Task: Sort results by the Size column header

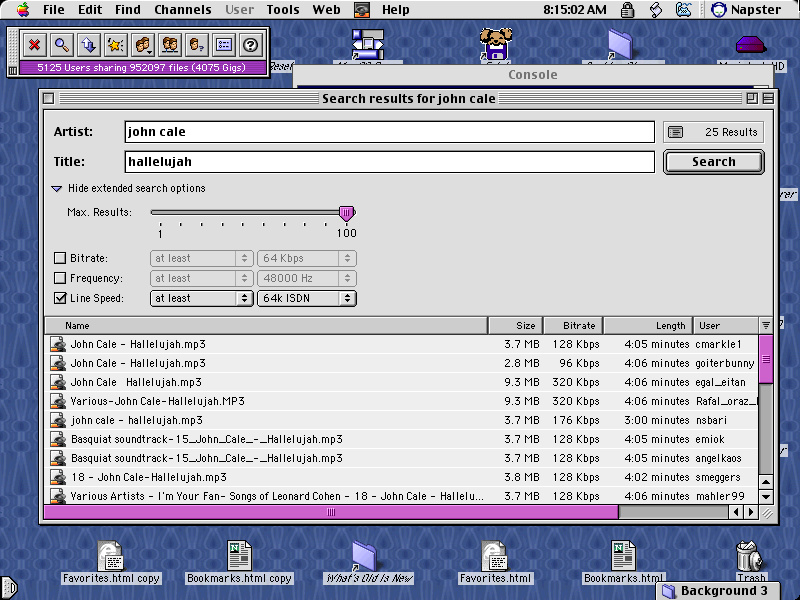Action: coord(515,326)
